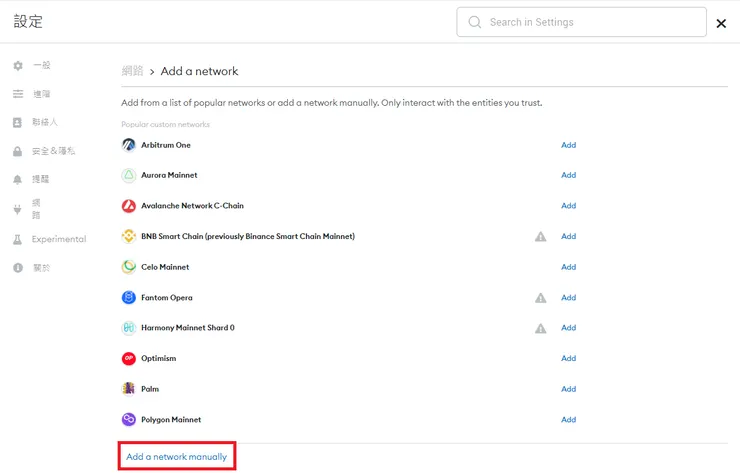Click the BNB Smart Chain warning icon
This screenshot has height=473, width=740.
coord(540,237)
